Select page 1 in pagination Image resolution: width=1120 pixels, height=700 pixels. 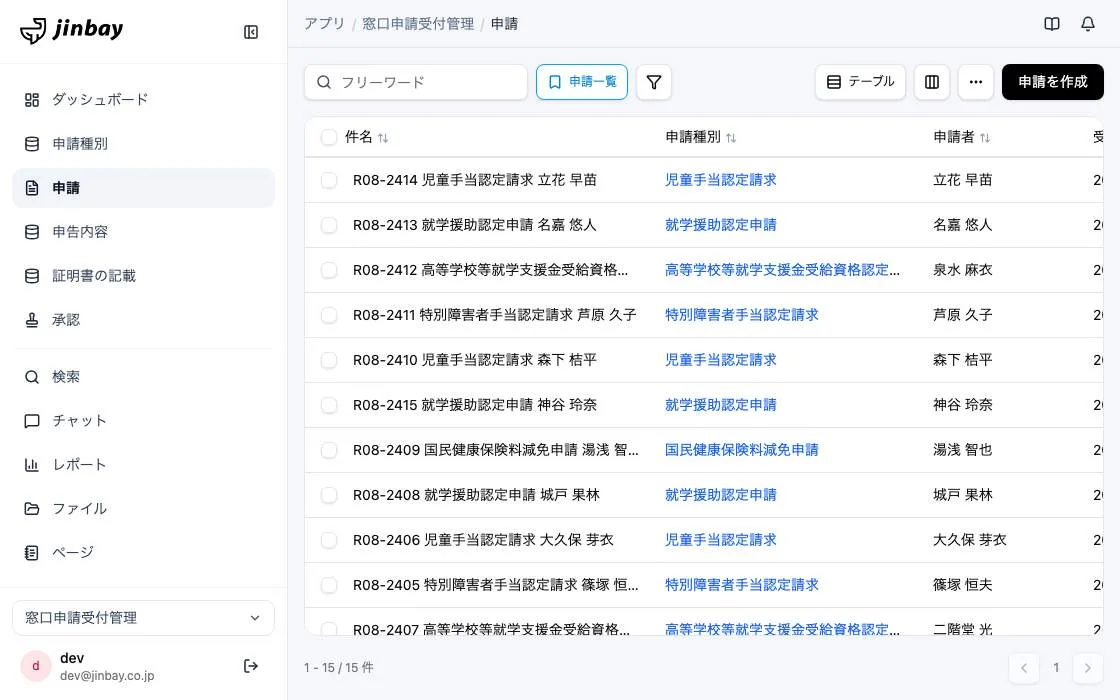click(1056, 668)
